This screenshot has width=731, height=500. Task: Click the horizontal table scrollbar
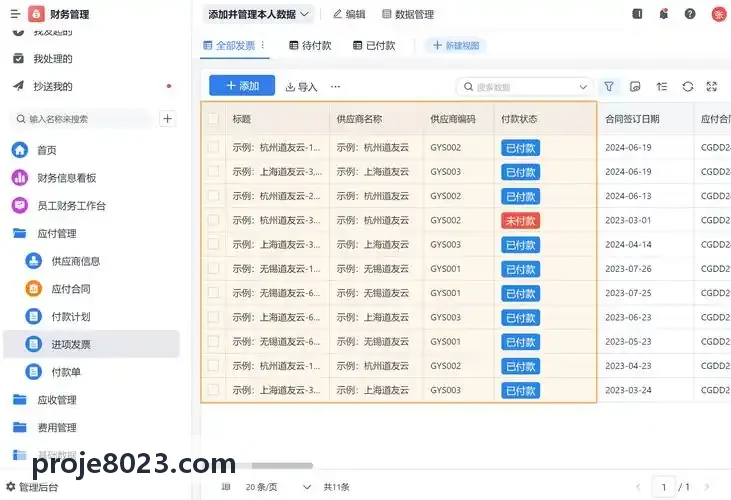tap(282, 466)
